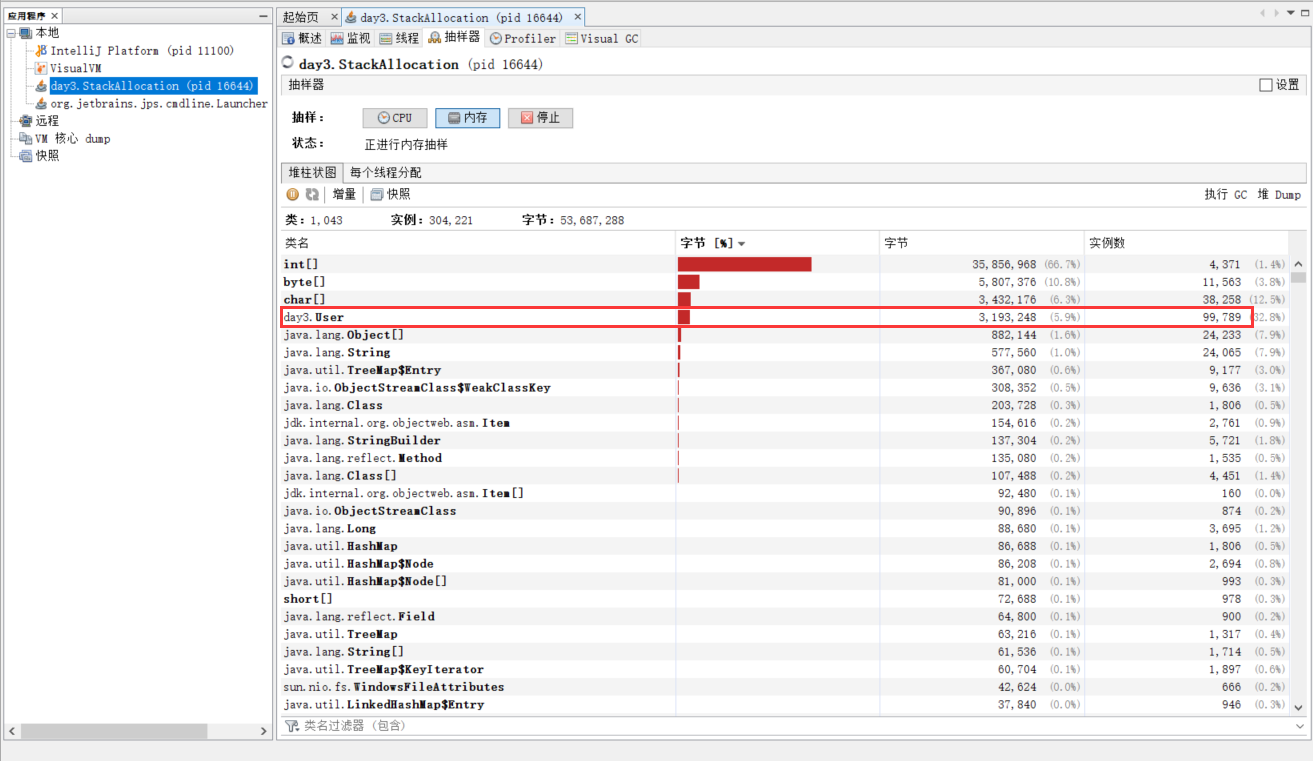Select the 抽样器 sampler tab
This screenshot has height=761, width=1313.
click(453, 37)
